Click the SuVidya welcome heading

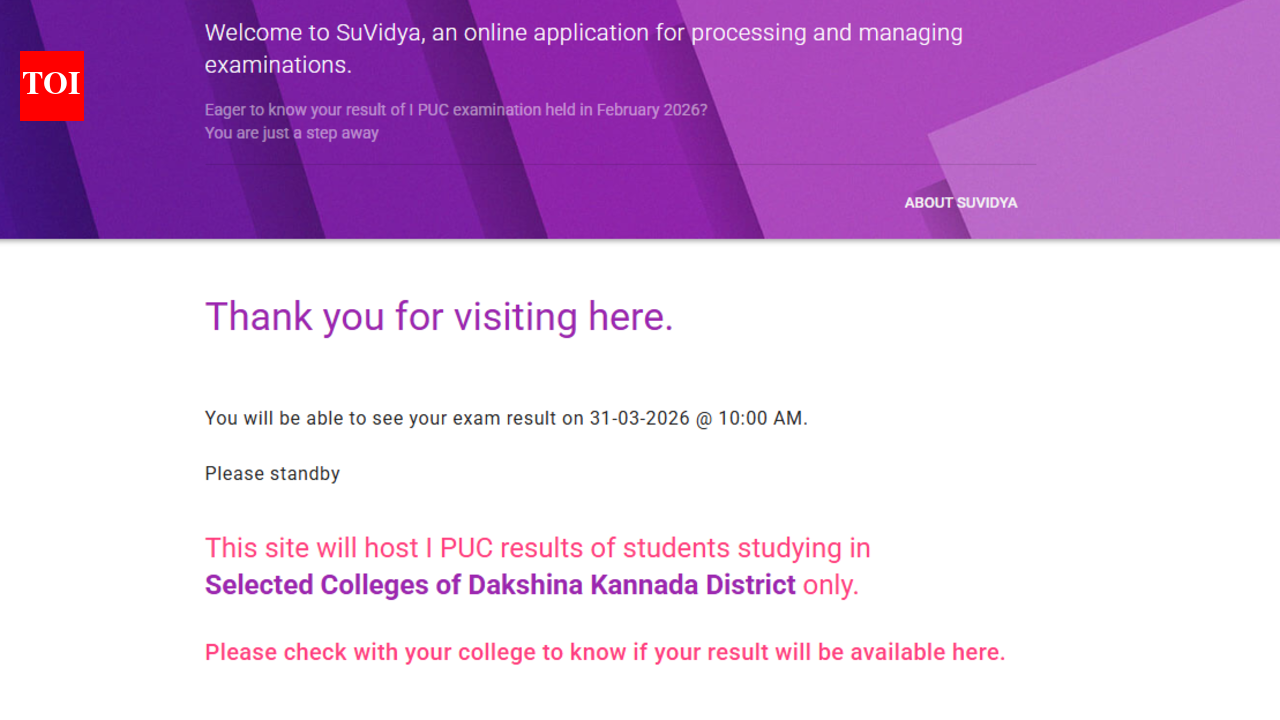(583, 48)
